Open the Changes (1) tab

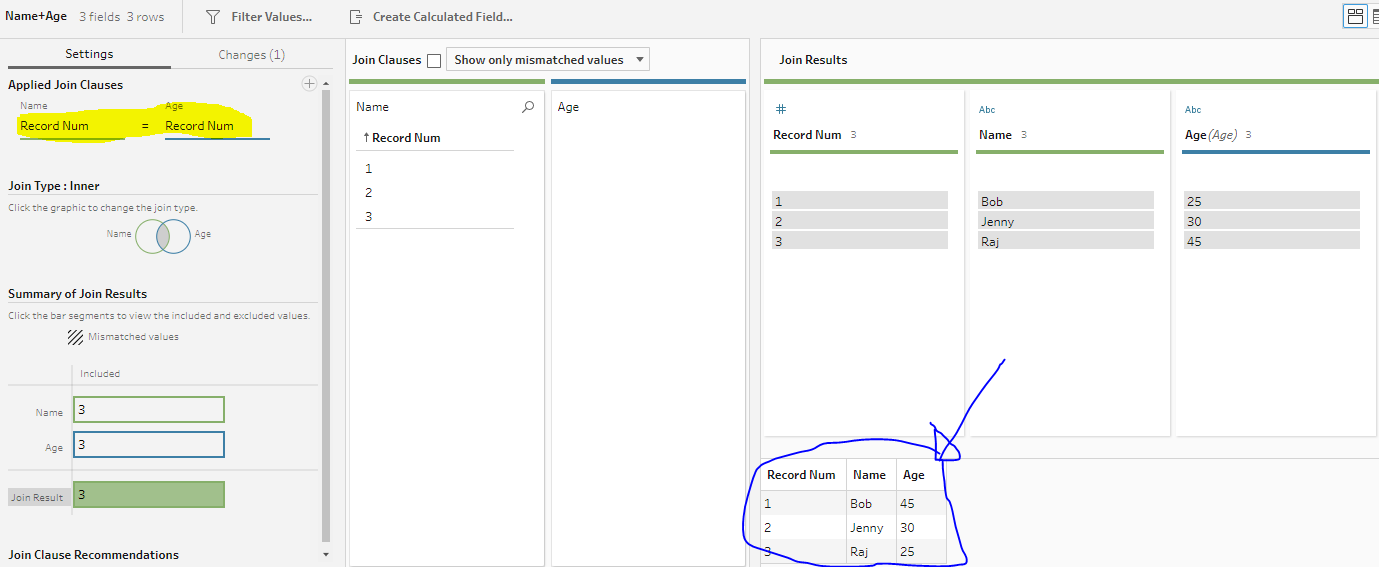point(251,55)
